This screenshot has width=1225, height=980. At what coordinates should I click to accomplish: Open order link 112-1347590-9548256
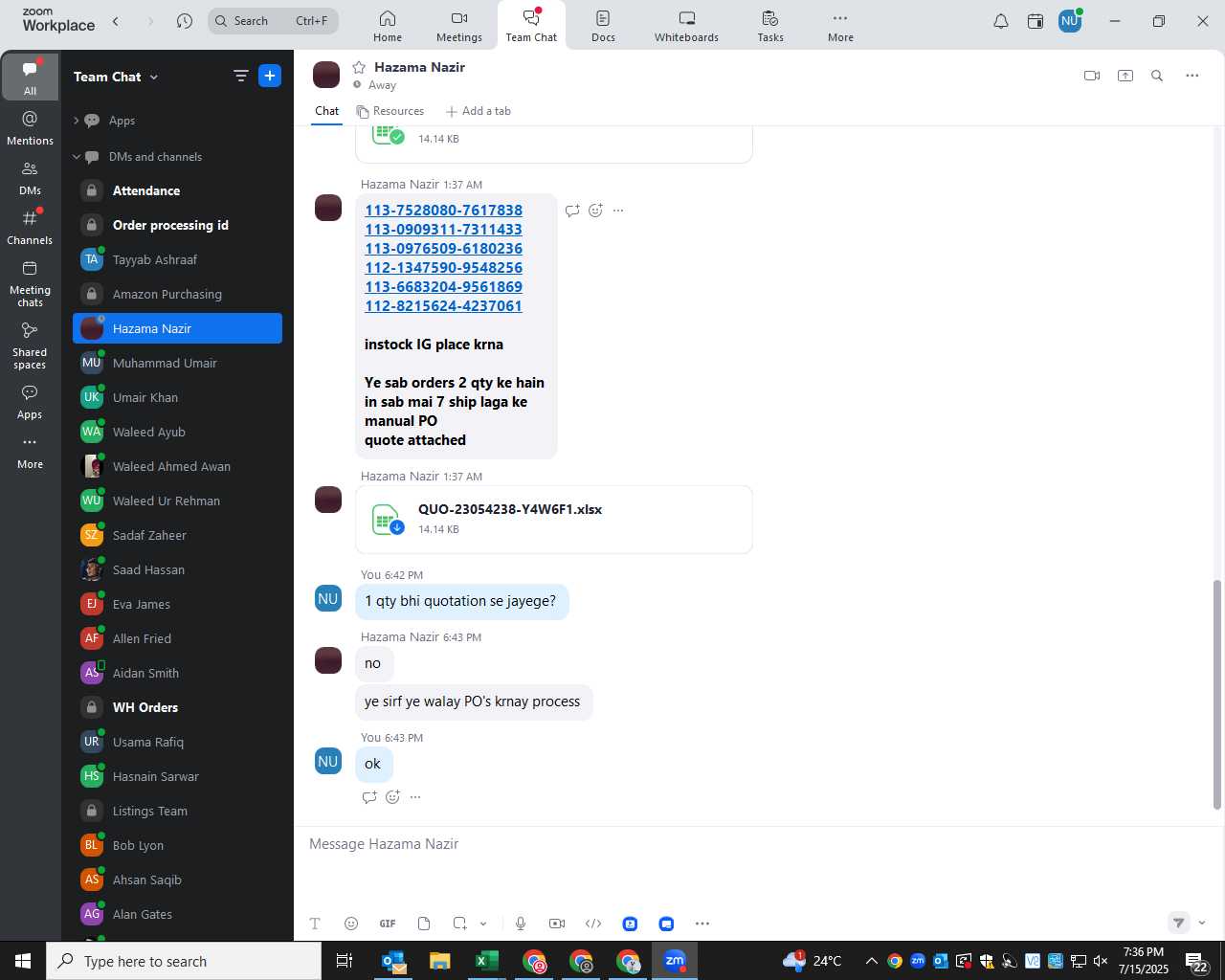click(443, 268)
